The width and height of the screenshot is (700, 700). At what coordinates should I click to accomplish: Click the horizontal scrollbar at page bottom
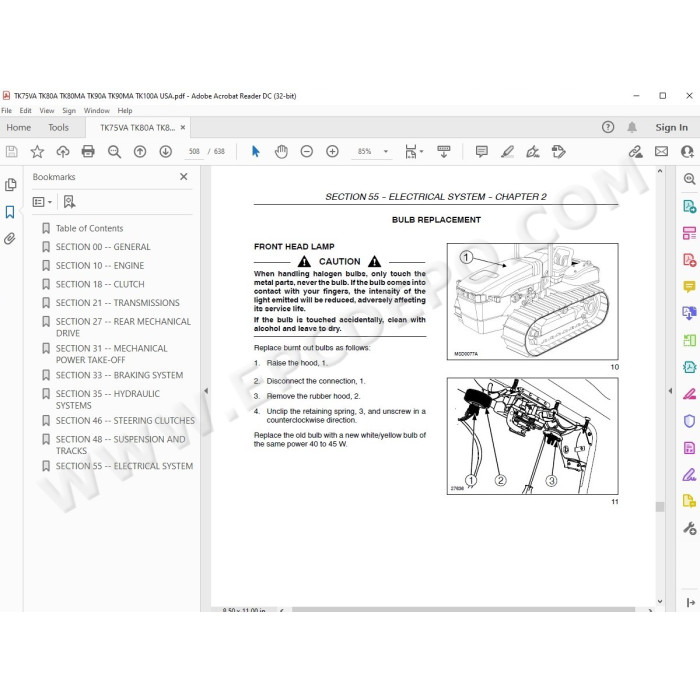click(x=463, y=609)
